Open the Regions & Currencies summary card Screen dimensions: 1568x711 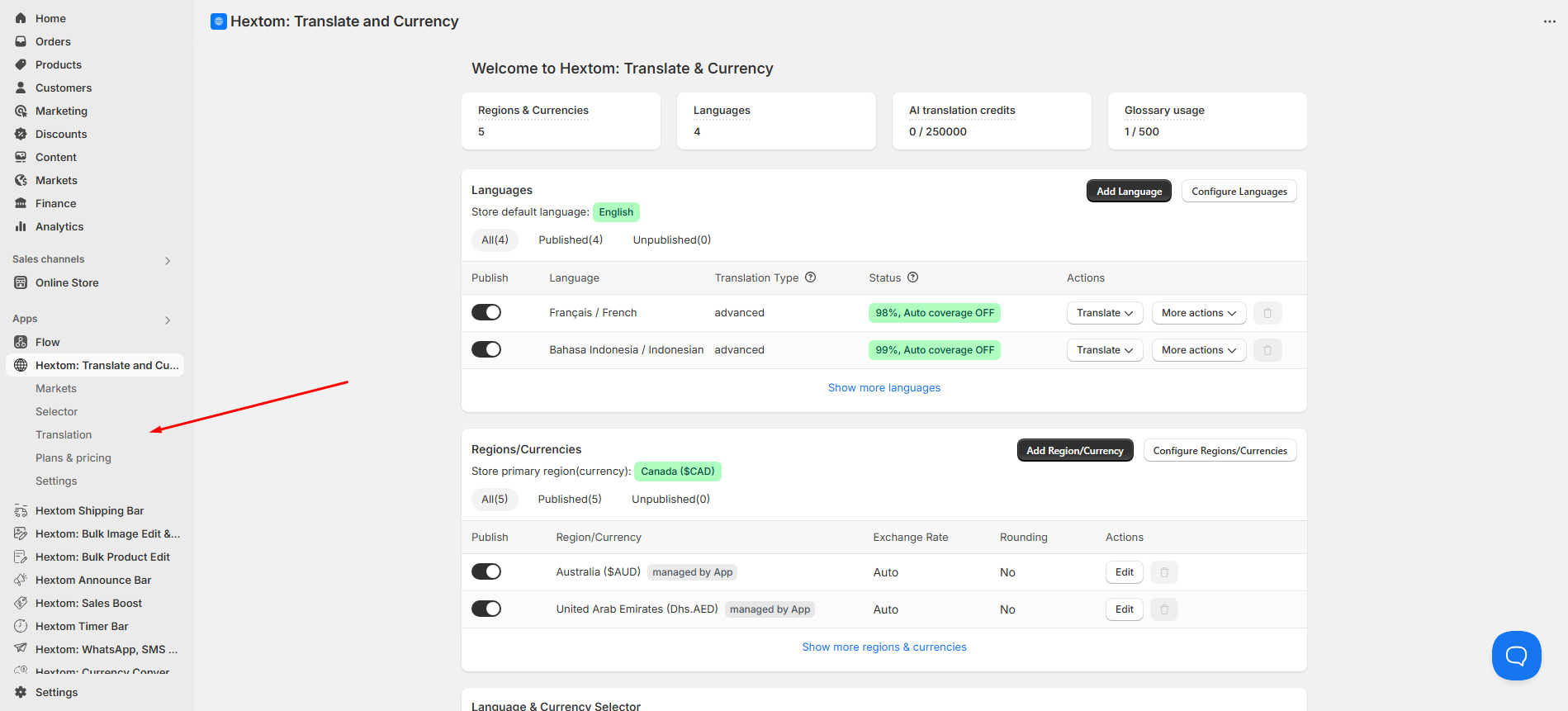(x=561, y=121)
